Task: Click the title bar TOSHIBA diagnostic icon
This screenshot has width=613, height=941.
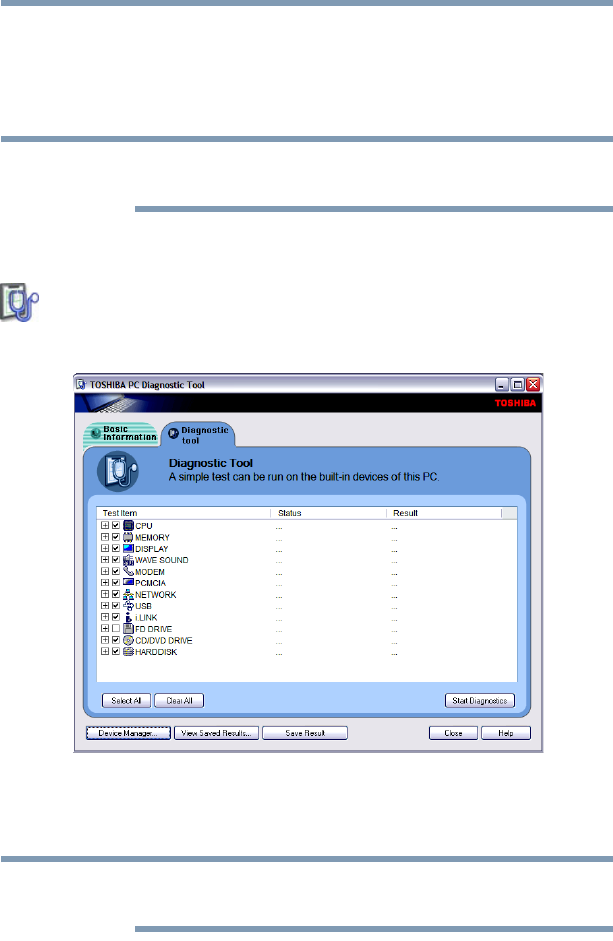Action: tap(81, 385)
